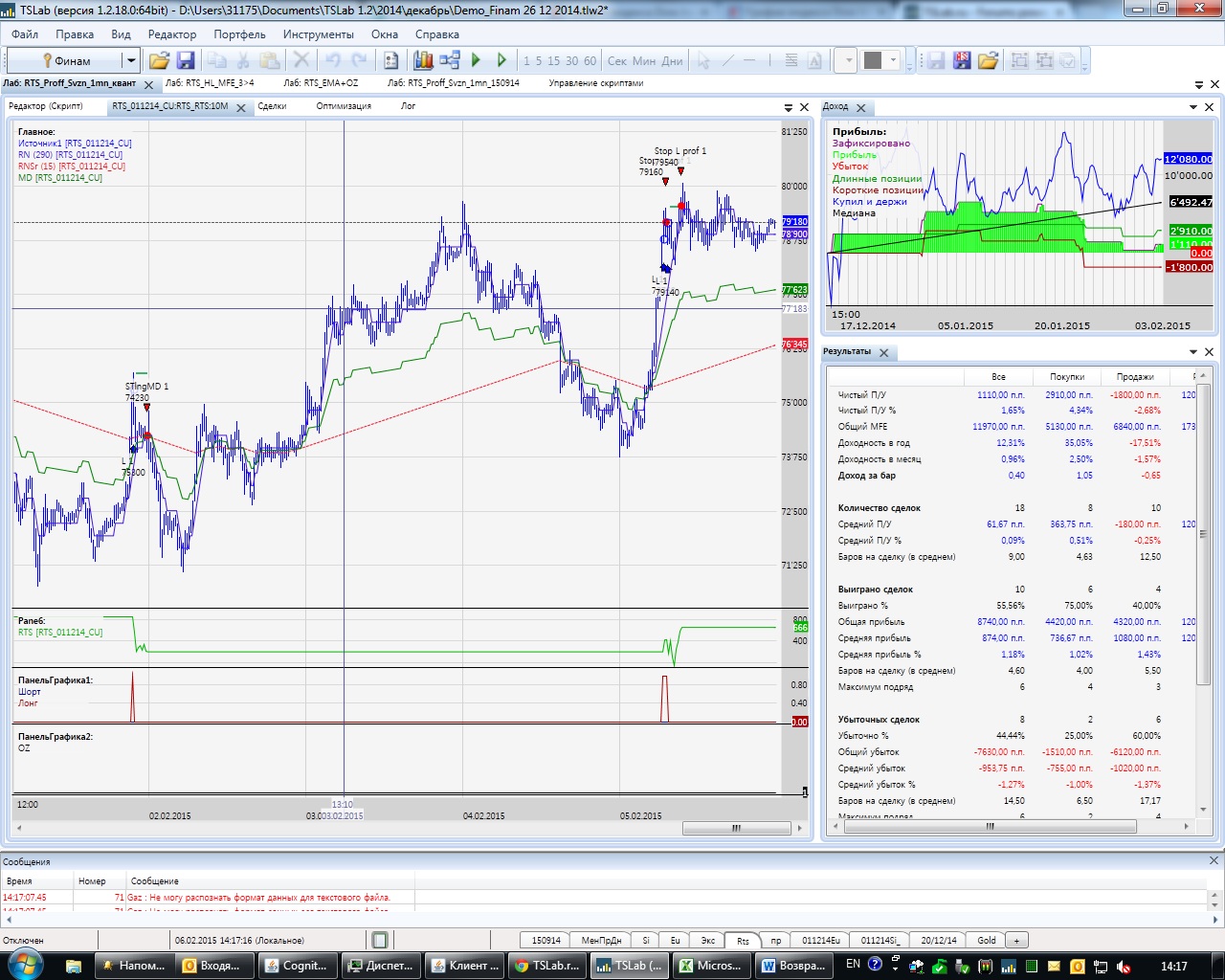The width and height of the screenshot is (1225, 980).
Task: Click the chart's horizontal scrollbar
Action: pyautogui.click(x=736, y=829)
